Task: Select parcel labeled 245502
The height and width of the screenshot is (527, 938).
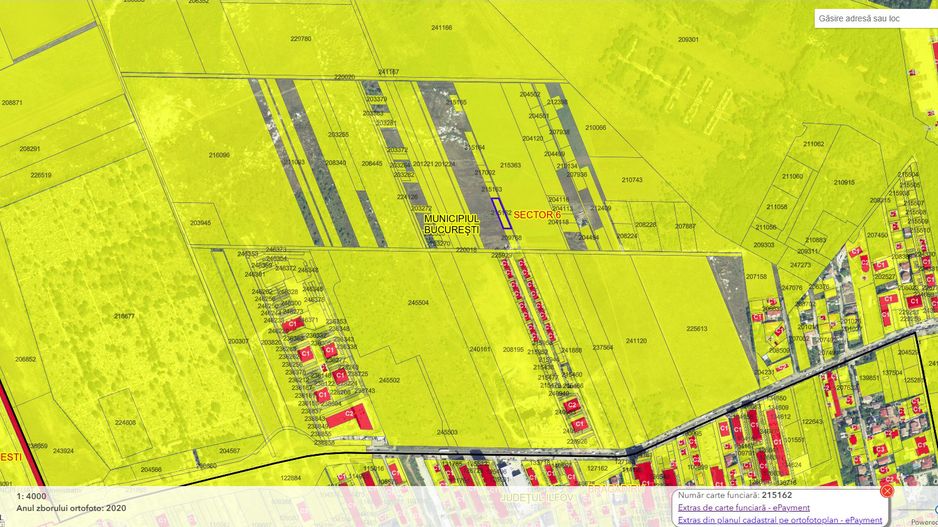Action: pos(389,380)
